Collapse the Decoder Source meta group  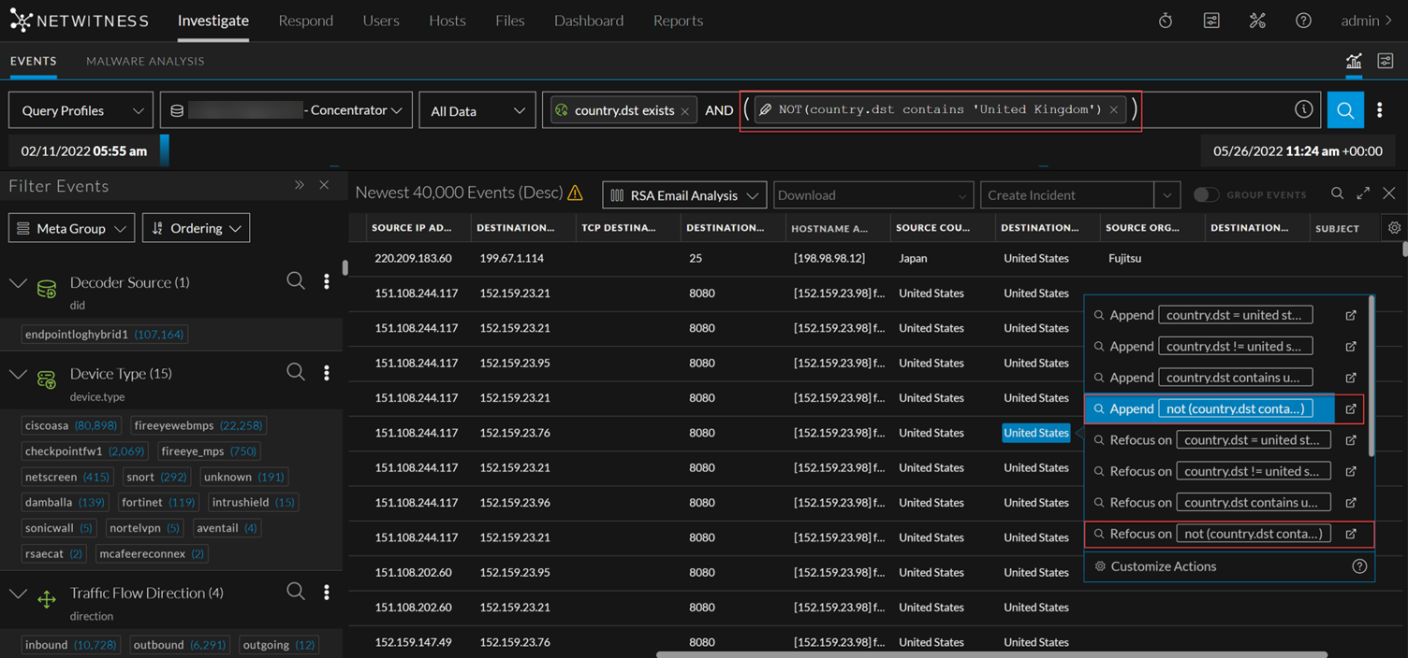[18, 283]
